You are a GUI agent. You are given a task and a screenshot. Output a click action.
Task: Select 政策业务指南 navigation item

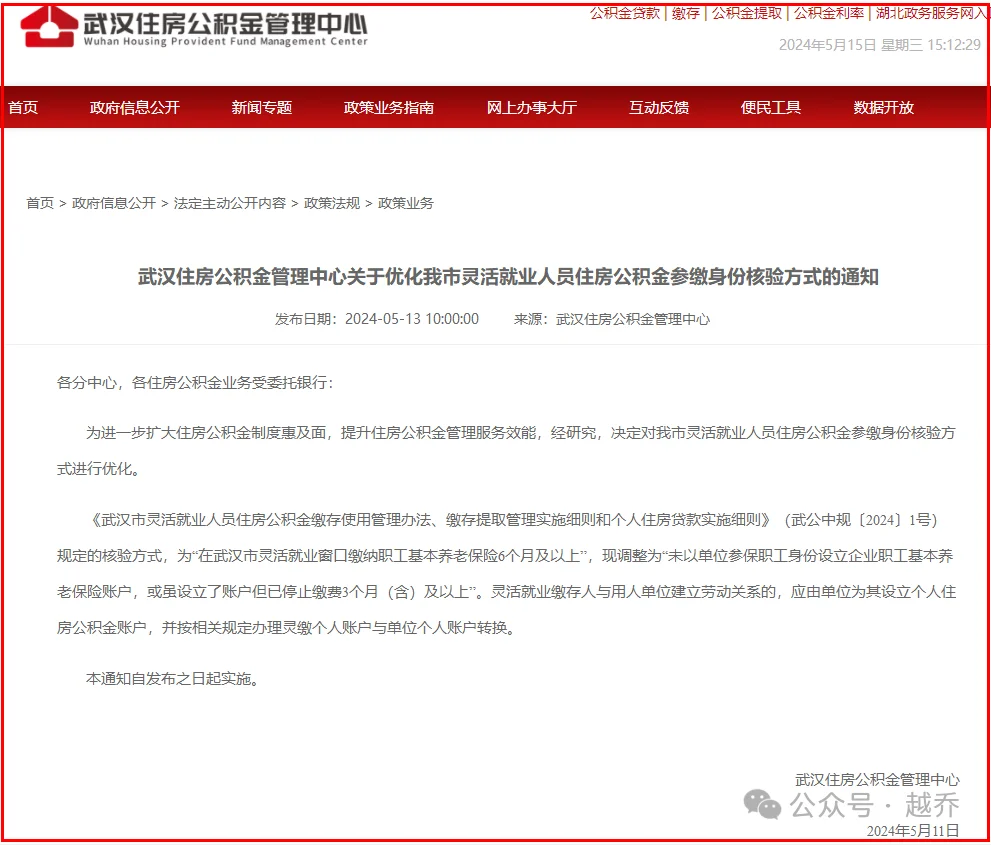tap(389, 107)
